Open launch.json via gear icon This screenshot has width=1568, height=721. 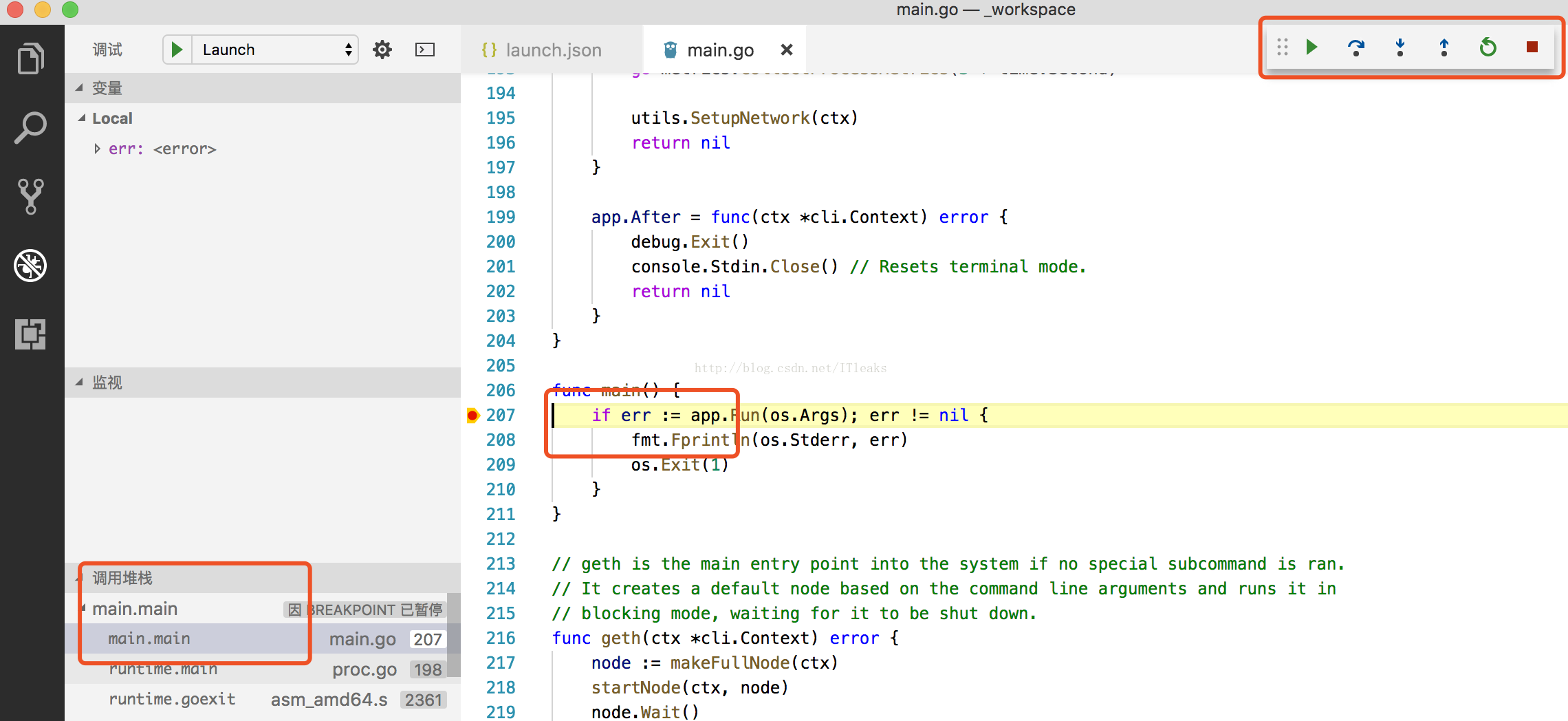[x=382, y=50]
